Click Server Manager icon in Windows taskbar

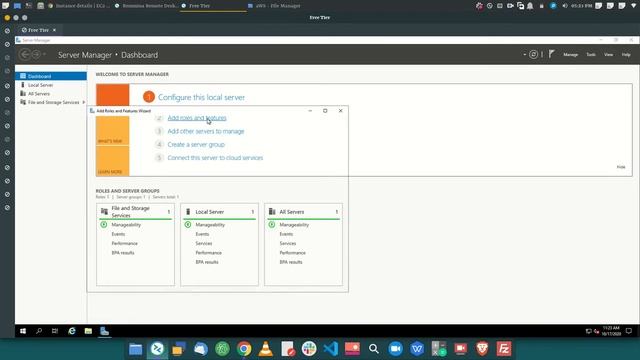[104, 331]
